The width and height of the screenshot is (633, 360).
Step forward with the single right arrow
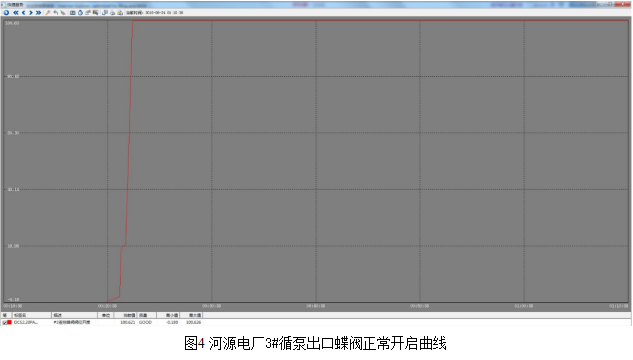(31, 13)
